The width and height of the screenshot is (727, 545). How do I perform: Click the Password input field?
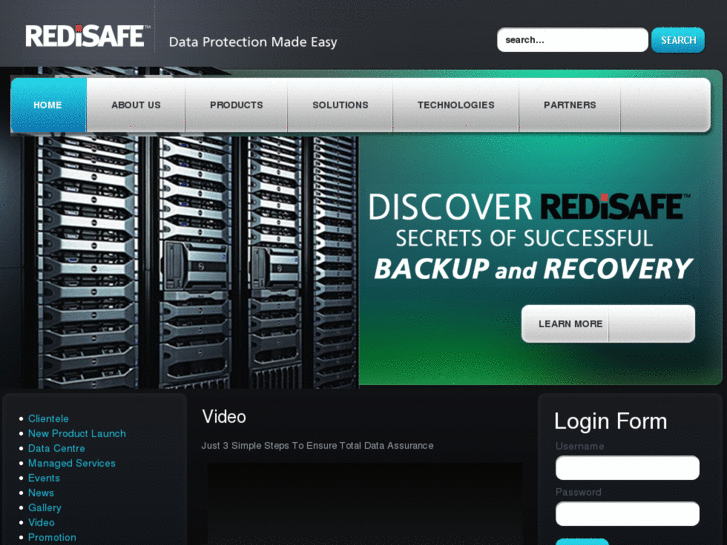(x=627, y=513)
